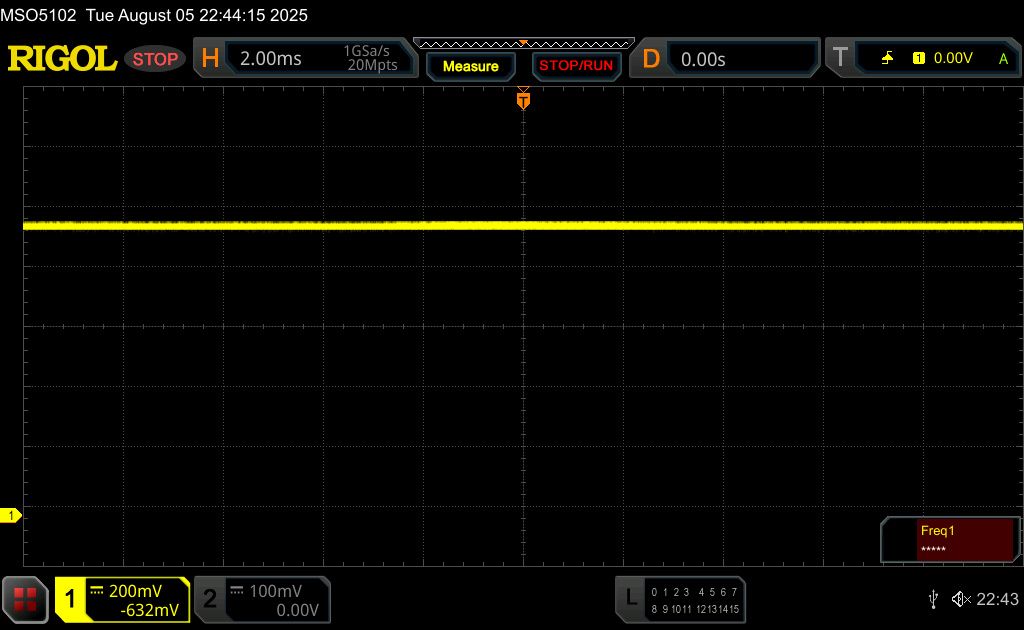Image resolution: width=1024 pixels, height=630 pixels.
Task: Open the Measure menu
Action: click(x=470, y=66)
